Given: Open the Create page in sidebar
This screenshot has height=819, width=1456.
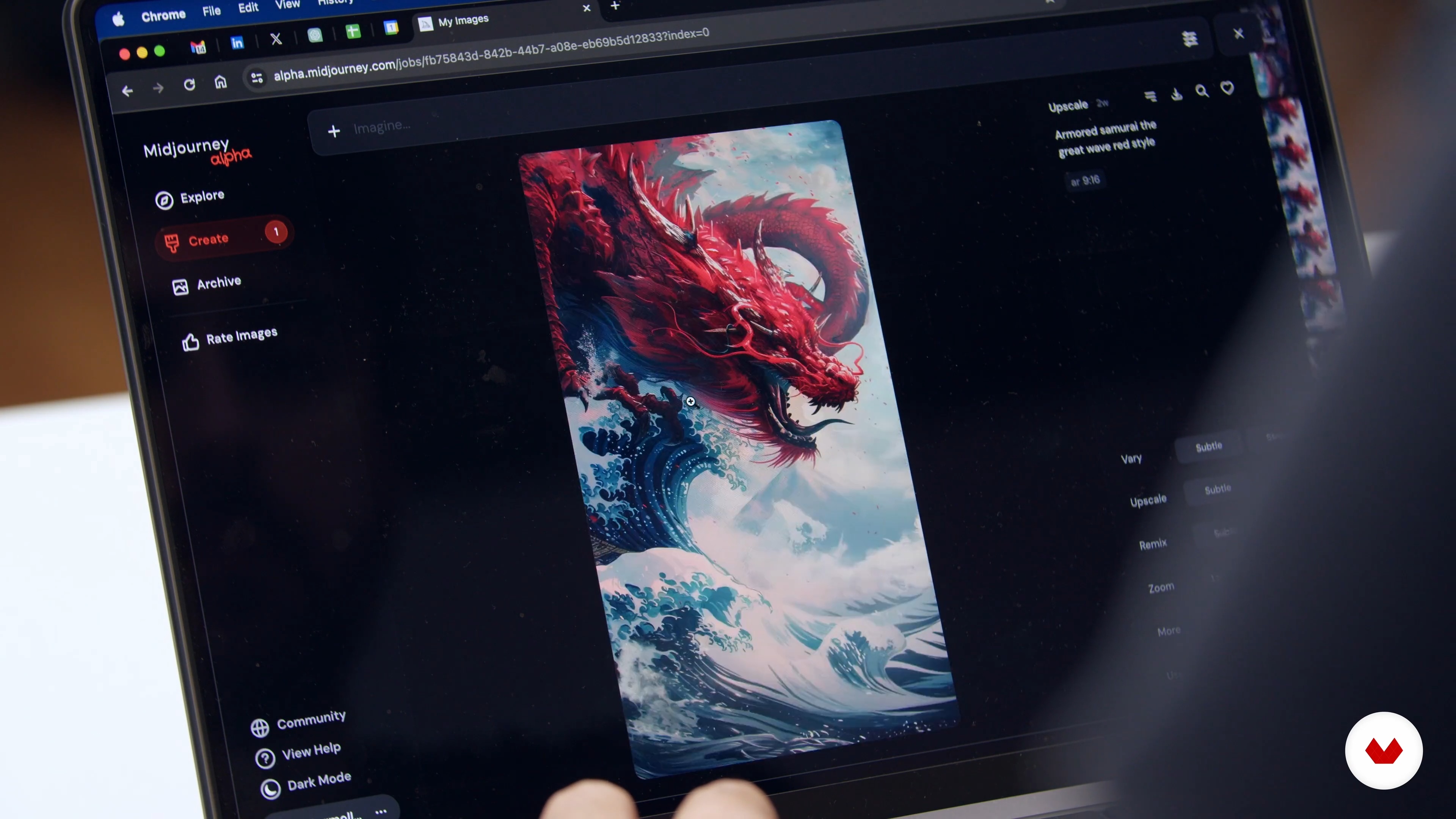Looking at the screenshot, I should click(x=224, y=238).
